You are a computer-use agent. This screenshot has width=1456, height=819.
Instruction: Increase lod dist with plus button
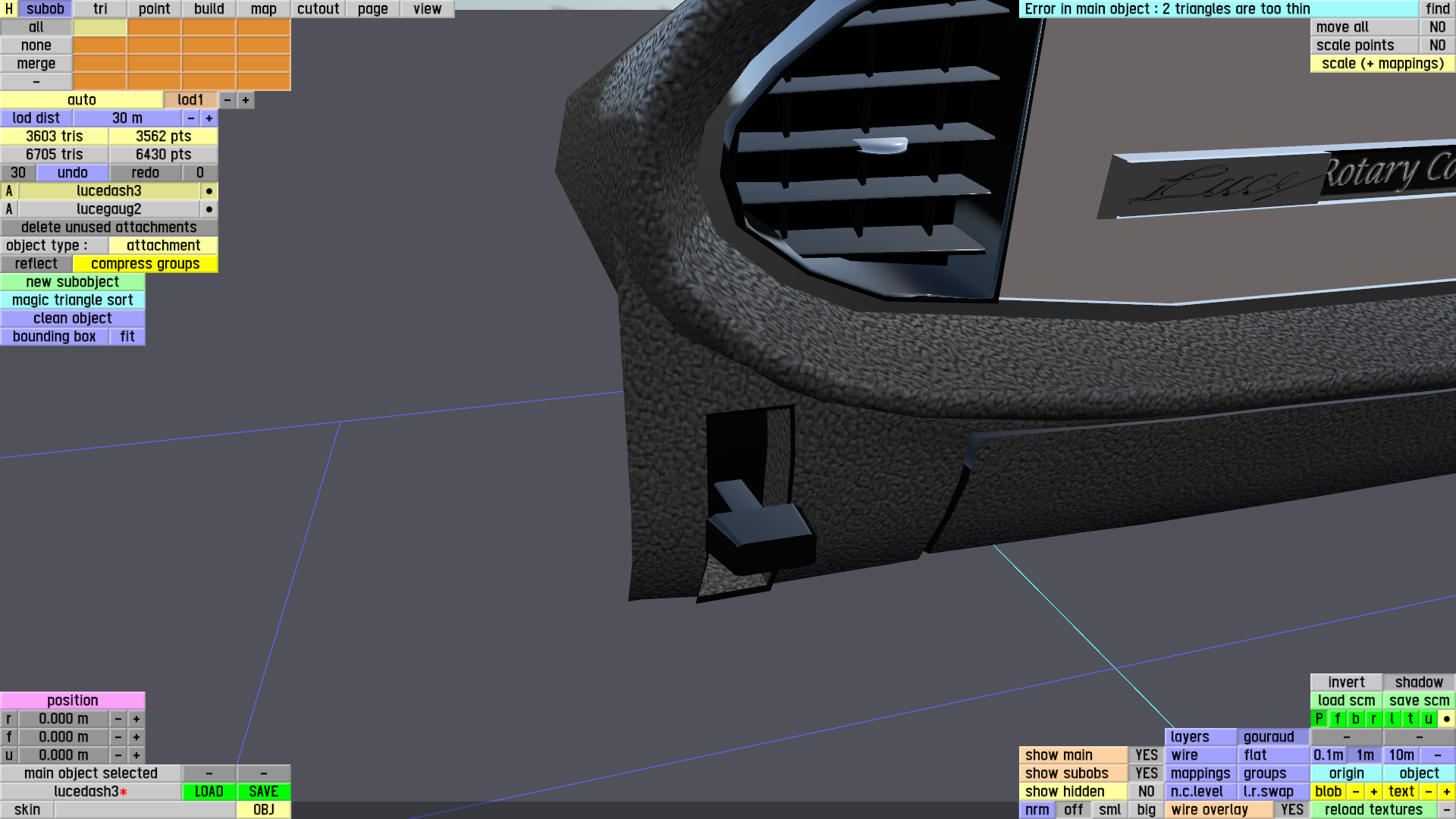click(x=209, y=118)
